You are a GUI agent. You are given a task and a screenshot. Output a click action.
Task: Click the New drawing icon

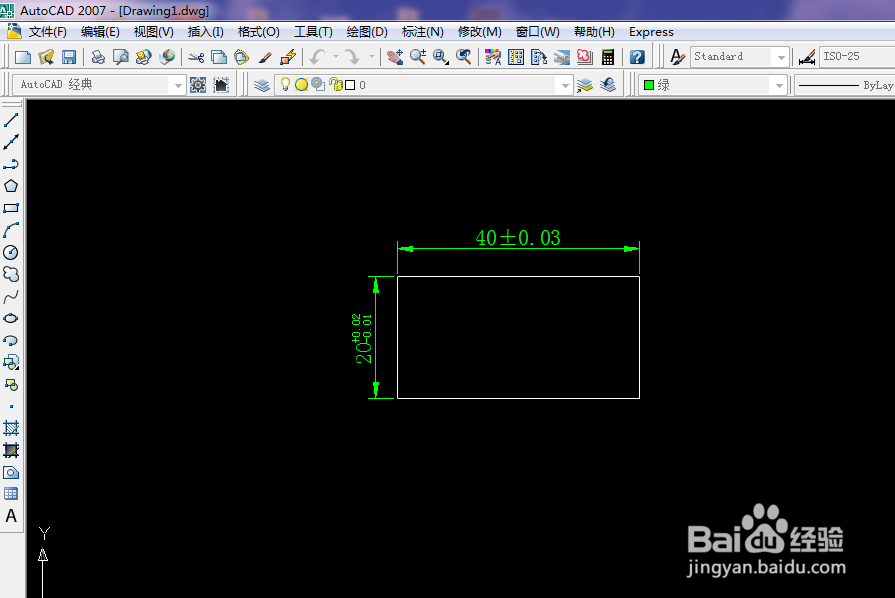[23, 56]
